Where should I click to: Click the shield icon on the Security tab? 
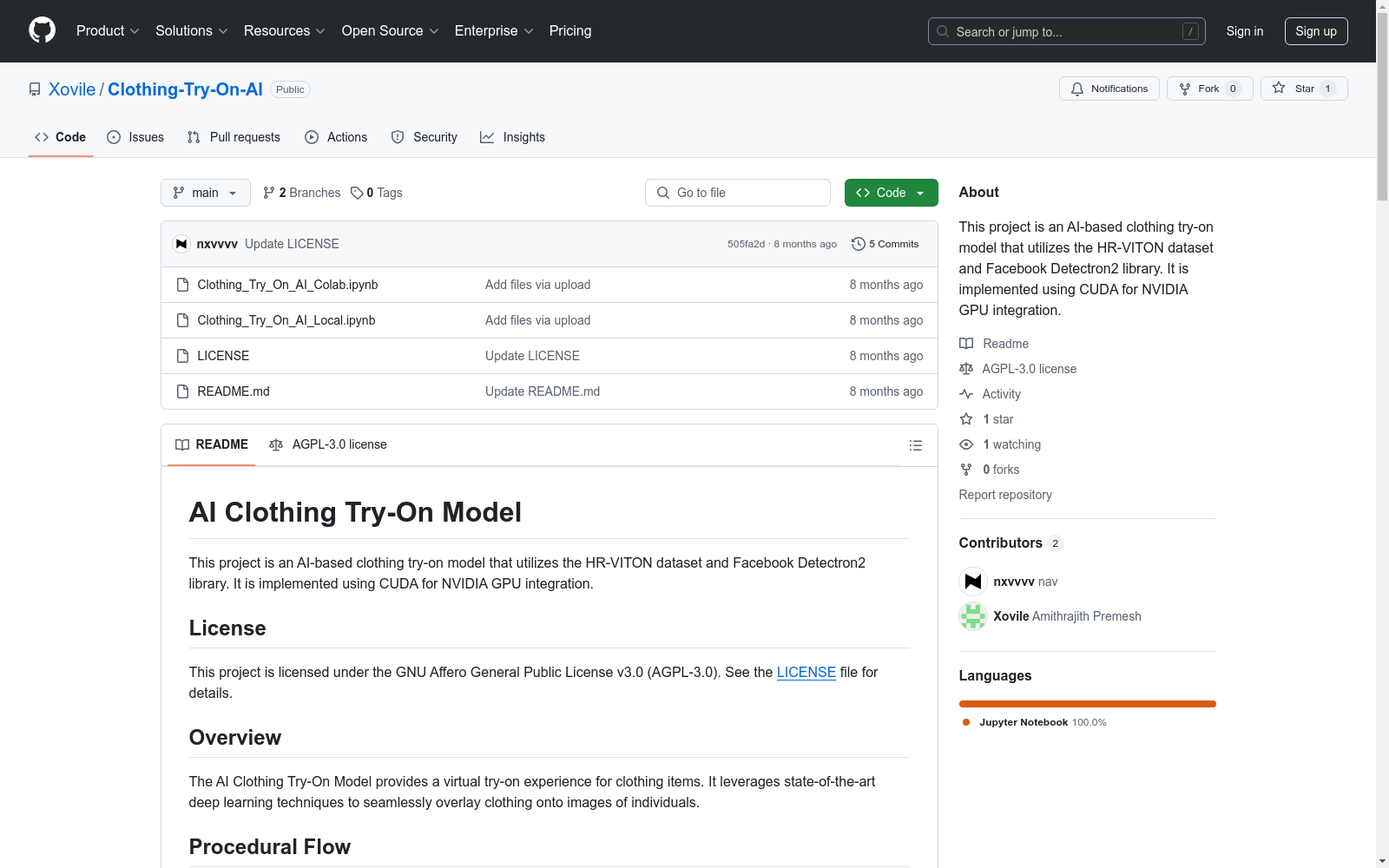pyautogui.click(x=398, y=137)
